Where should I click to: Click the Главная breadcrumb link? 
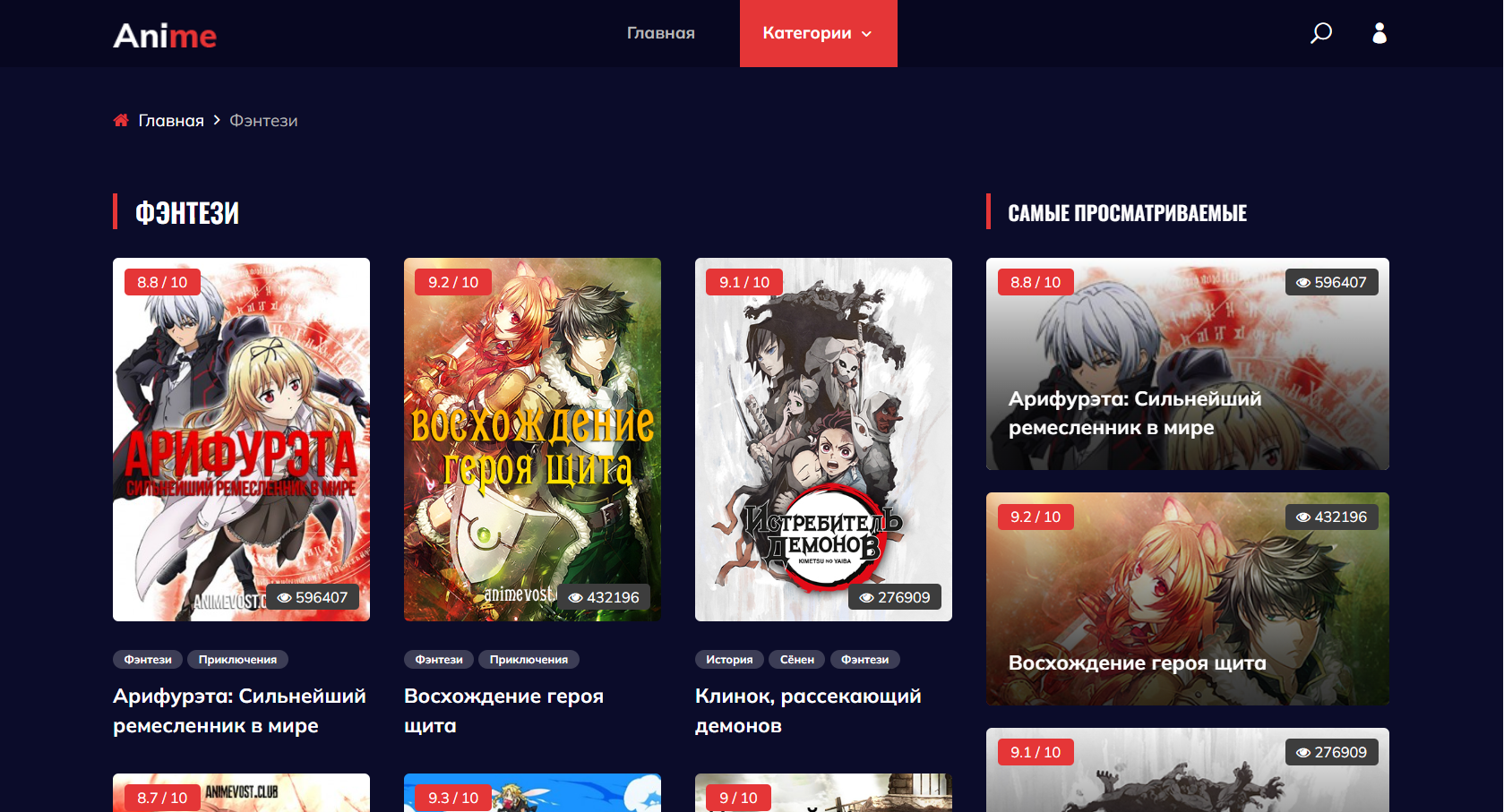(171, 120)
